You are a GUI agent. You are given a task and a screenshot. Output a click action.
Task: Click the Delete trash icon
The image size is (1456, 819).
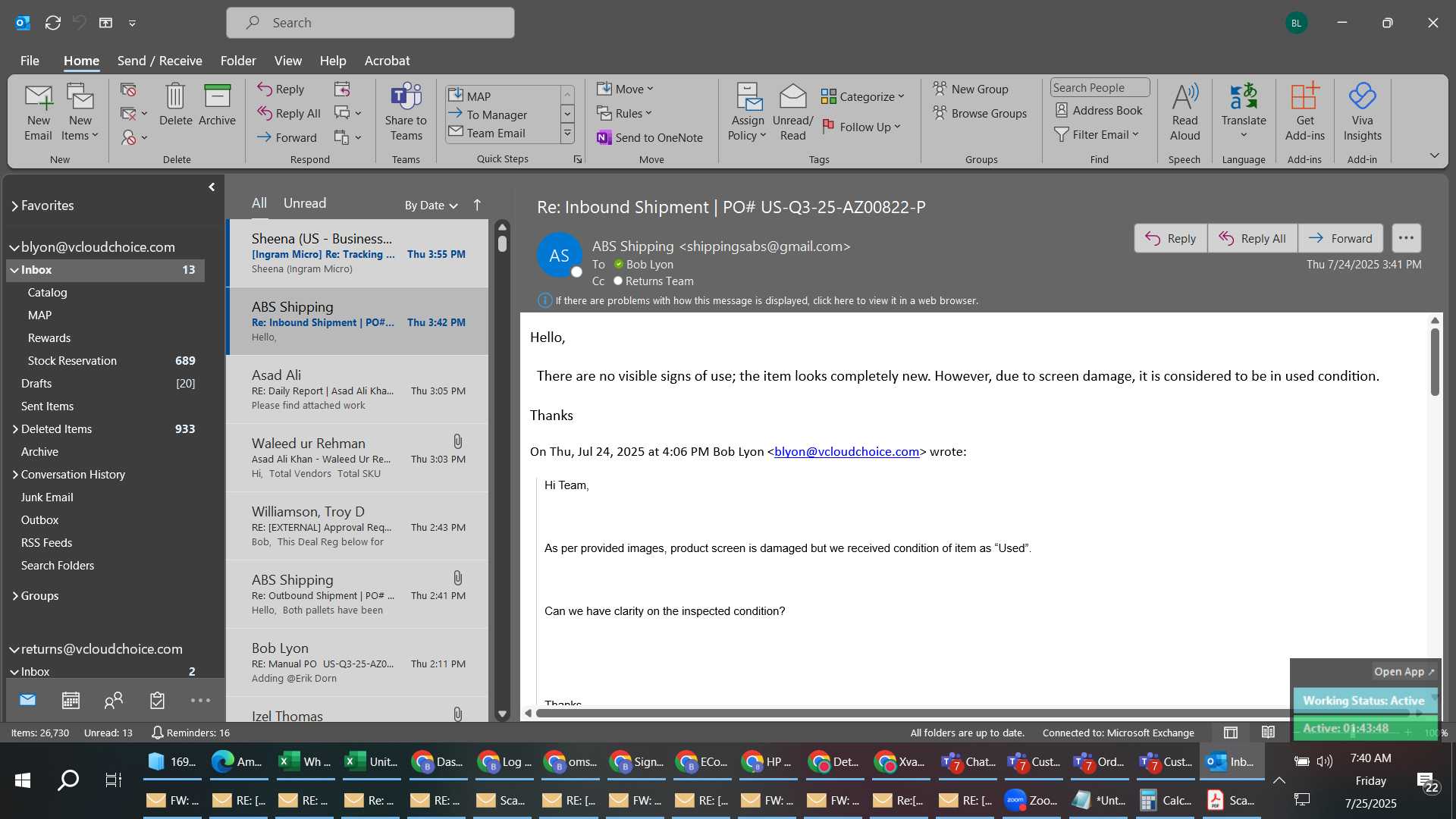175,105
